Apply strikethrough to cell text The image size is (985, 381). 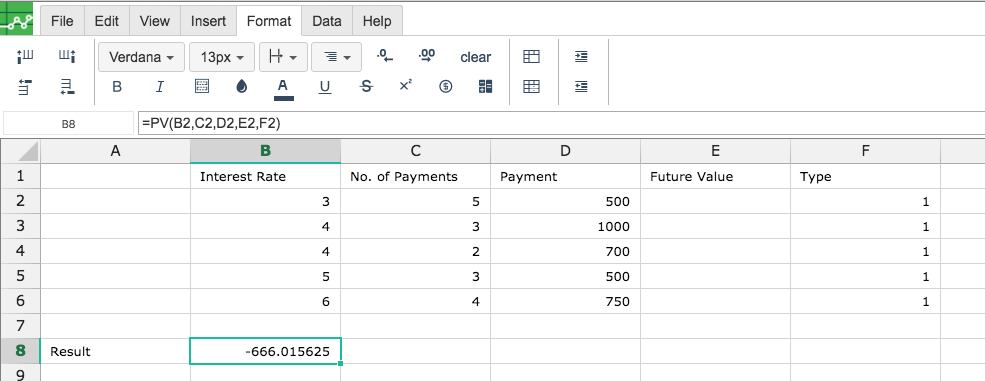(x=366, y=87)
